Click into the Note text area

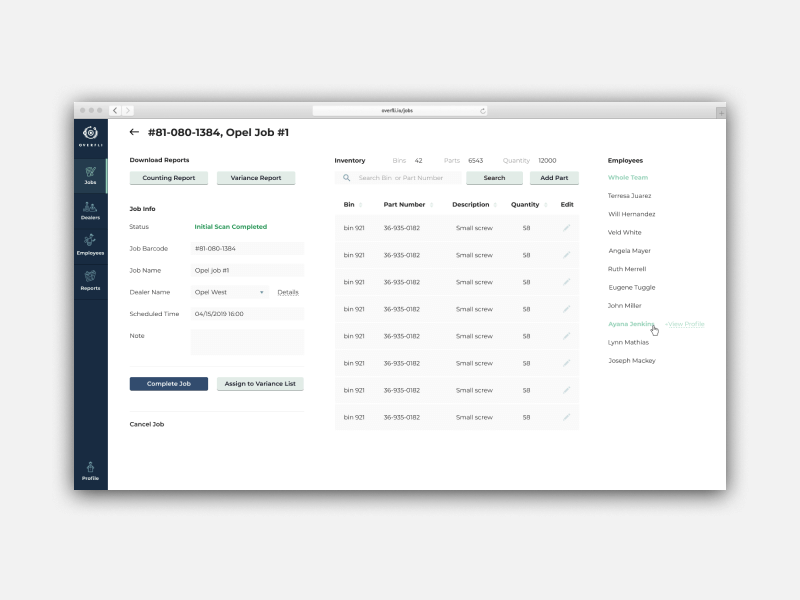[x=247, y=342]
